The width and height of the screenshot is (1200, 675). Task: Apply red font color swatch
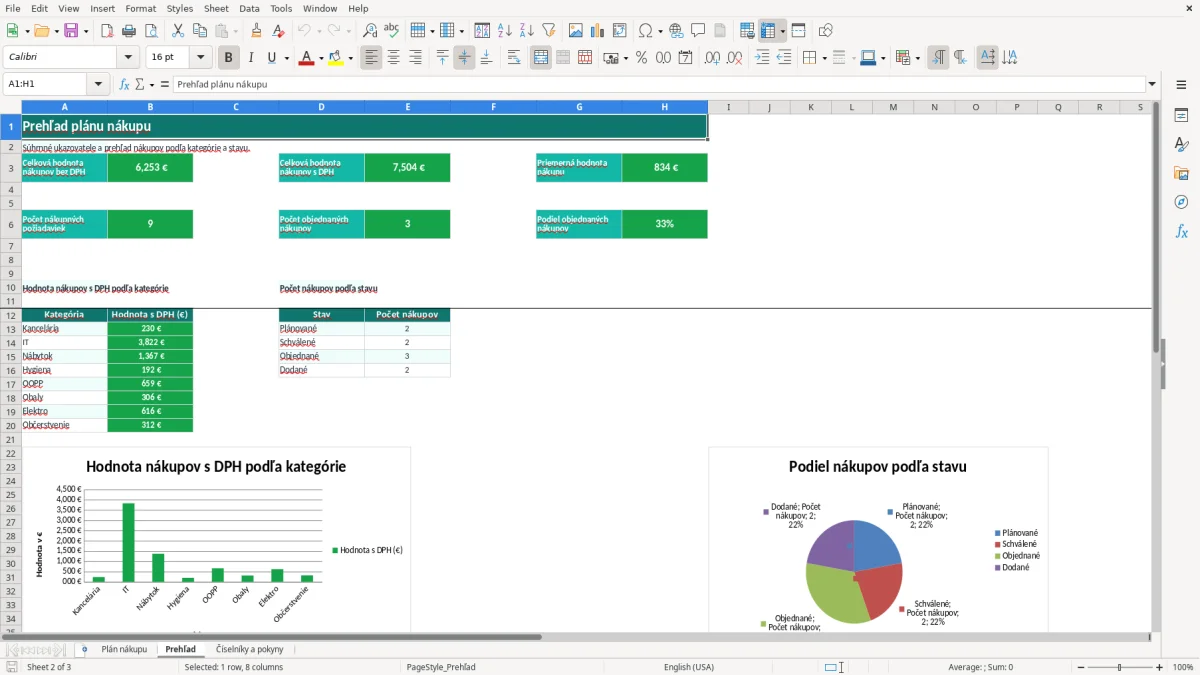coord(306,58)
